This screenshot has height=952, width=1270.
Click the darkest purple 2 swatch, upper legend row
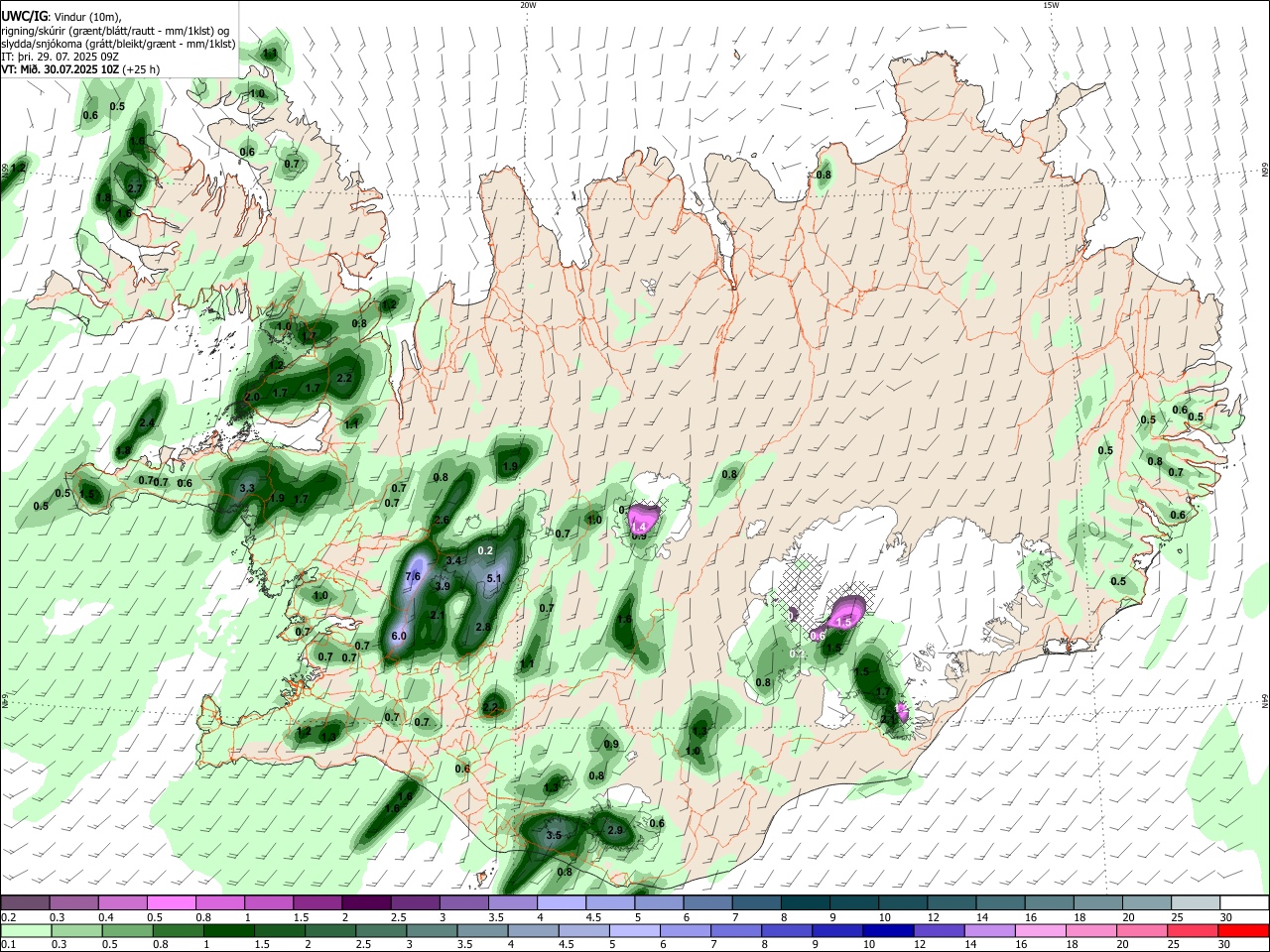coord(366,902)
